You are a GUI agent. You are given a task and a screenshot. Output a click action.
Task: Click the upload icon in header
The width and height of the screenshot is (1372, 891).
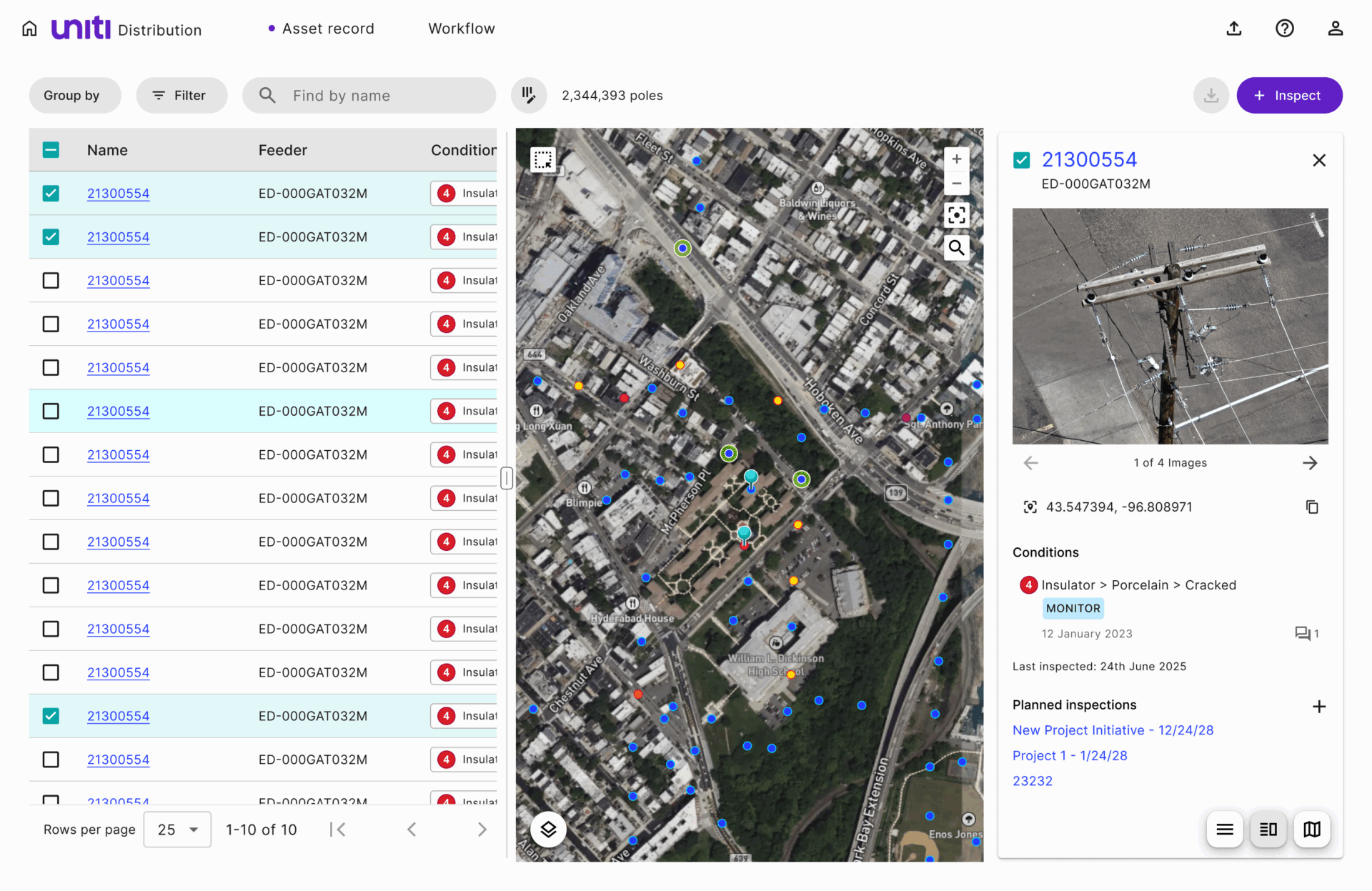[x=1233, y=29]
